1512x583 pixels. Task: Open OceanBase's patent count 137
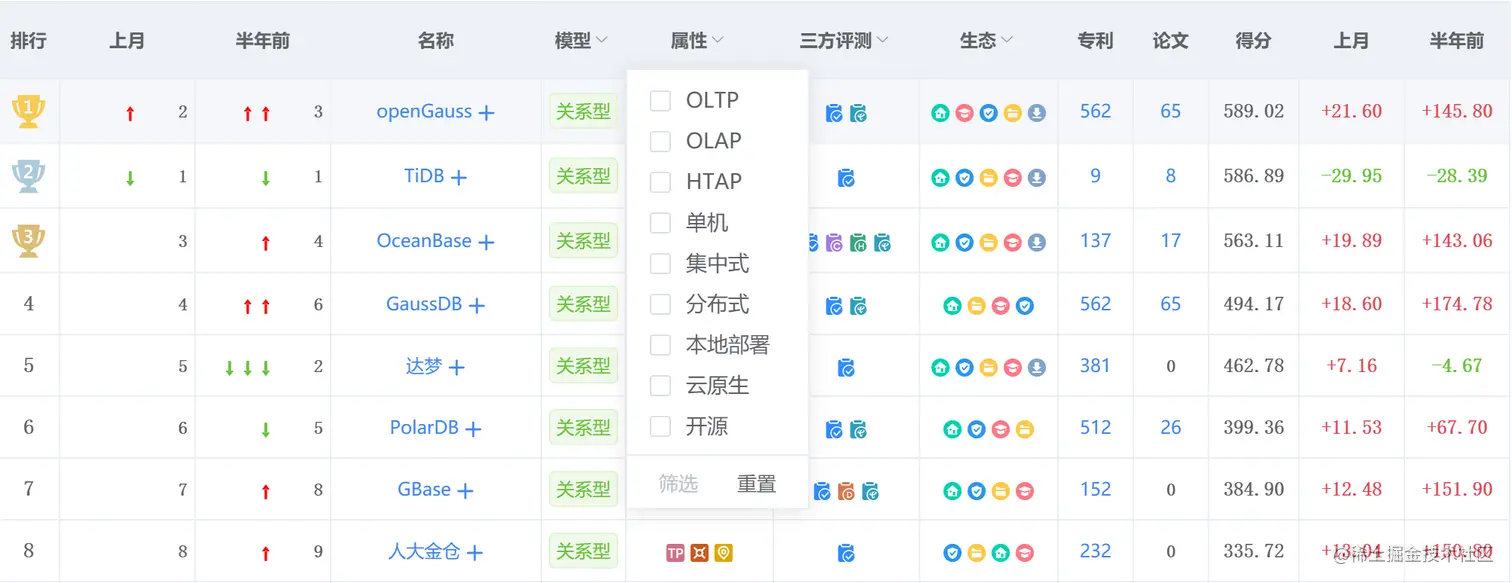tap(1095, 241)
